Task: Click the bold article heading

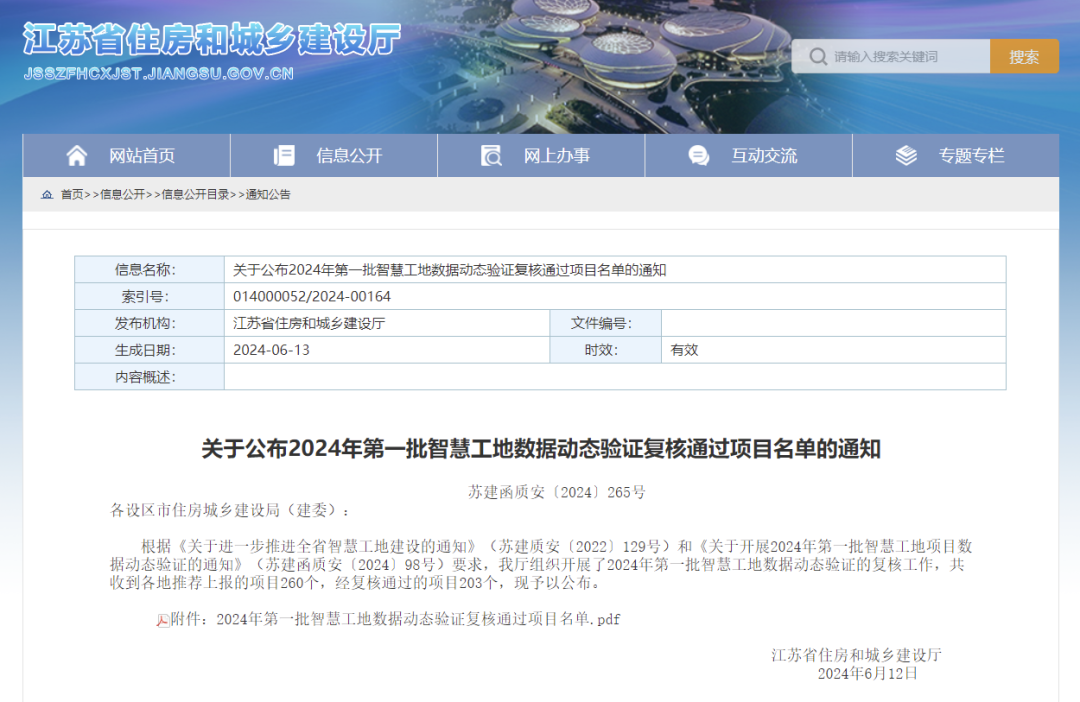Action: pos(541,449)
